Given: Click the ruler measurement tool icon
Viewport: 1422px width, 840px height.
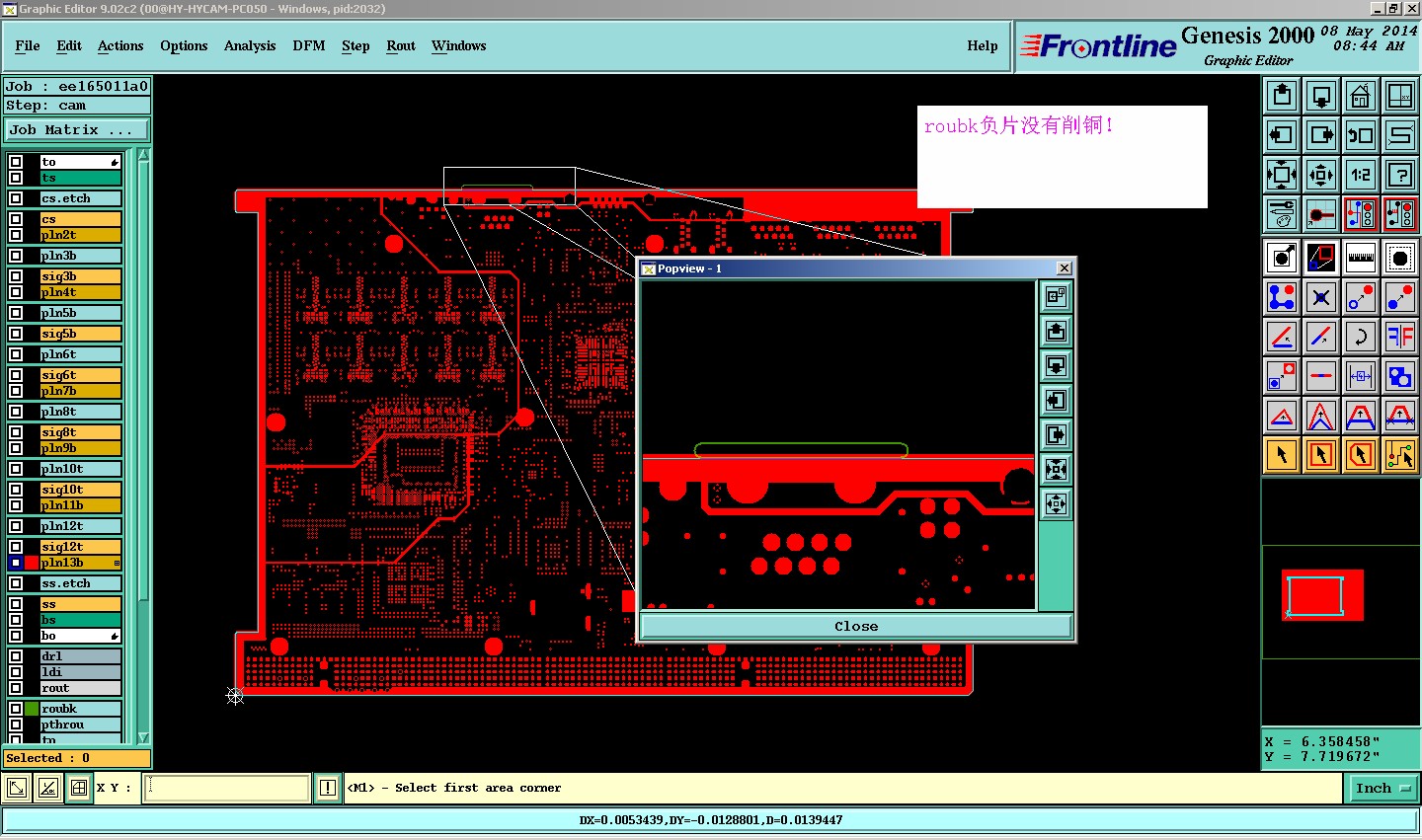Looking at the screenshot, I should (1361, 258).
